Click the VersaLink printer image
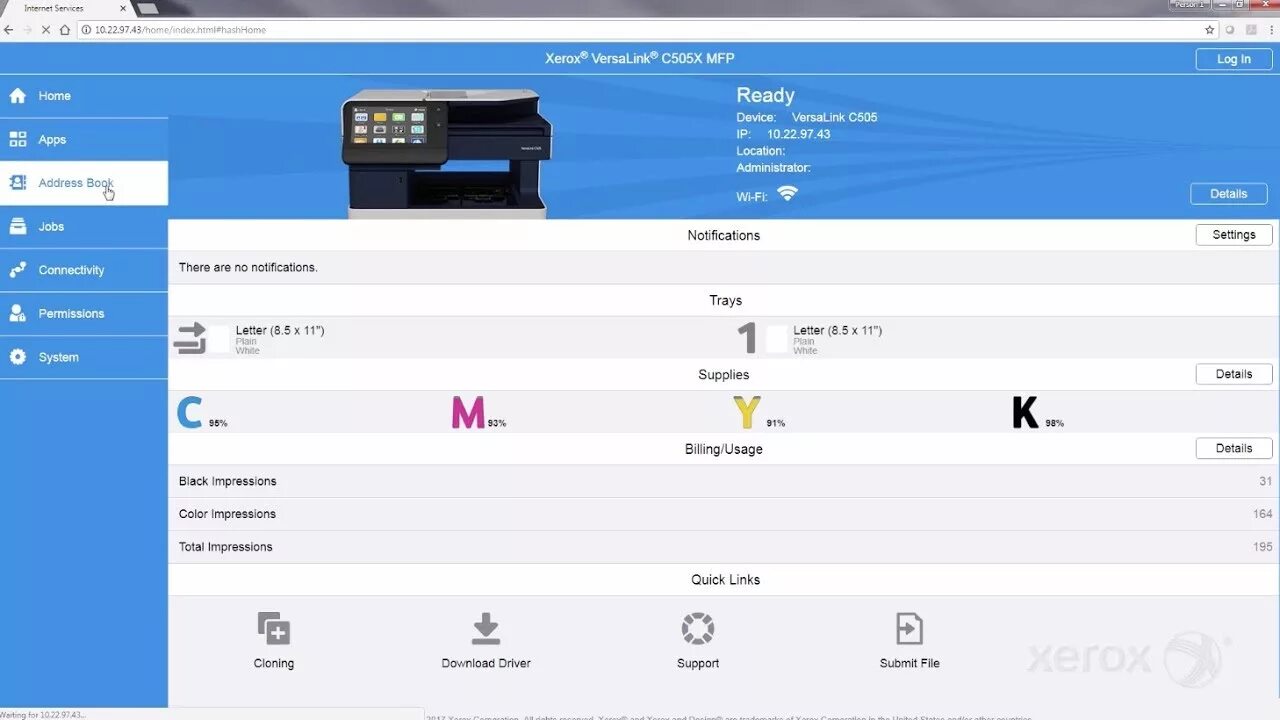 446,152
